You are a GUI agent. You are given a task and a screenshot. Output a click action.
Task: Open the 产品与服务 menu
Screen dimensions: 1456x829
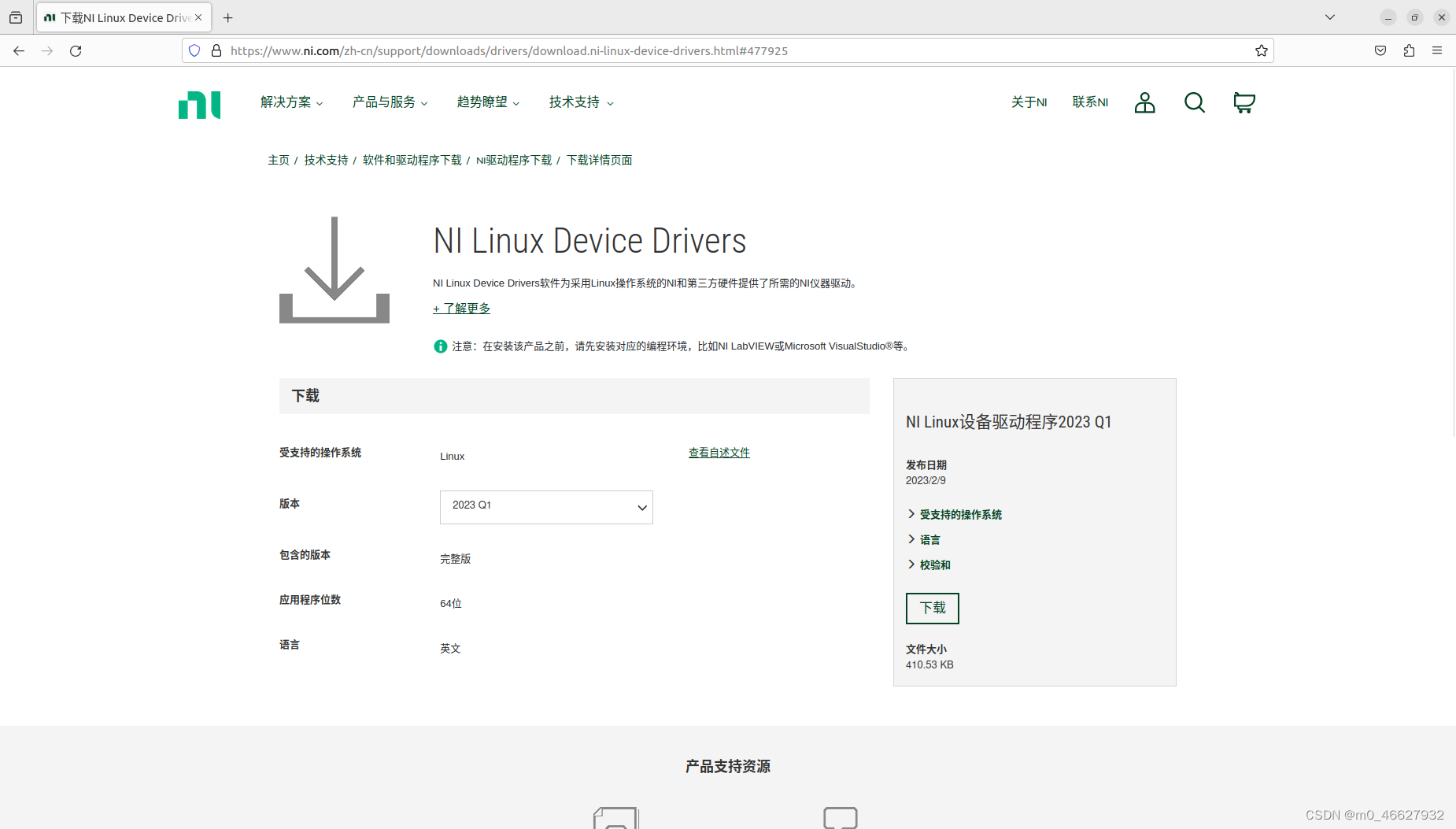(390, 102)
